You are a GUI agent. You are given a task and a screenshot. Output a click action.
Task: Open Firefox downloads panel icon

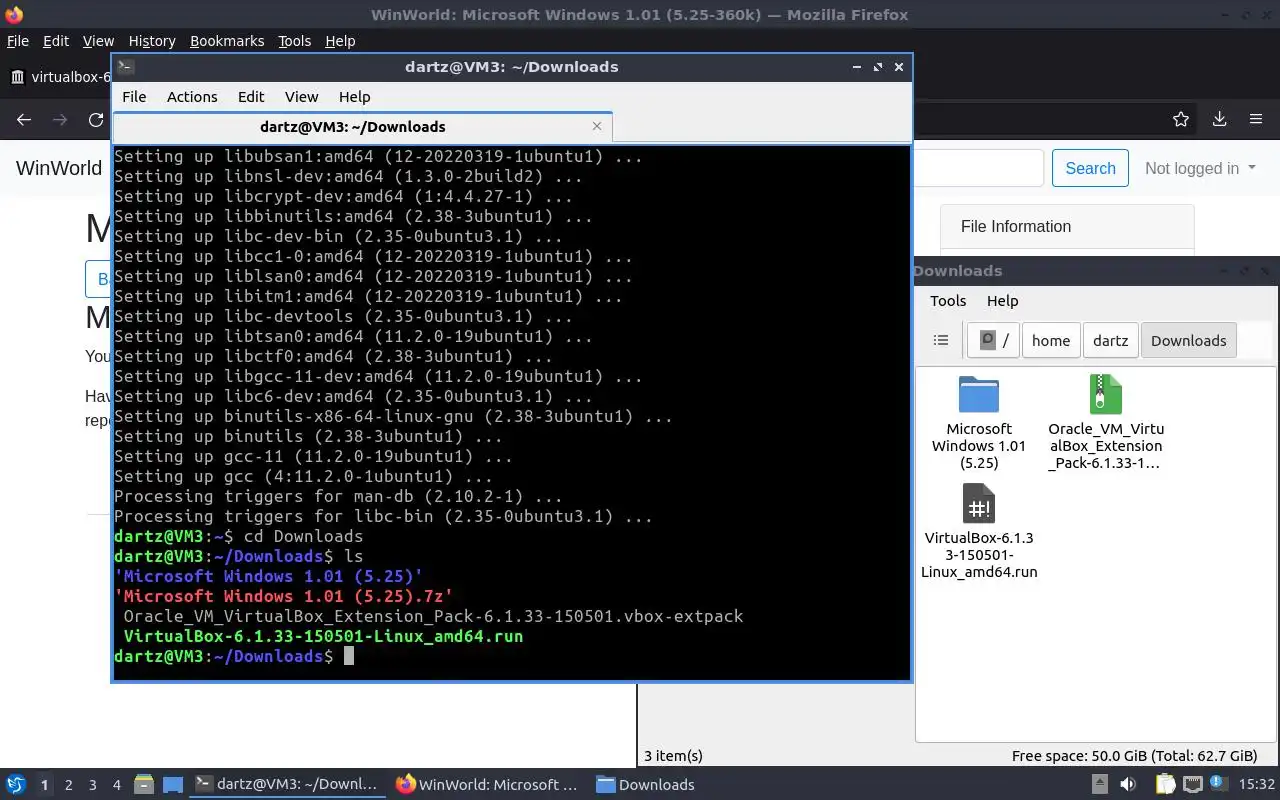1219,120
